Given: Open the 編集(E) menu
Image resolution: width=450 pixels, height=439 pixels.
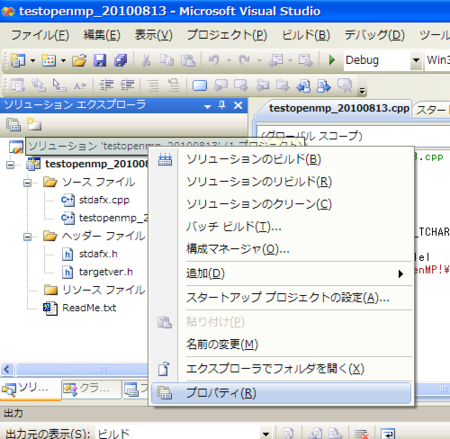Looking at the screenshot, I should click(102, 35).
